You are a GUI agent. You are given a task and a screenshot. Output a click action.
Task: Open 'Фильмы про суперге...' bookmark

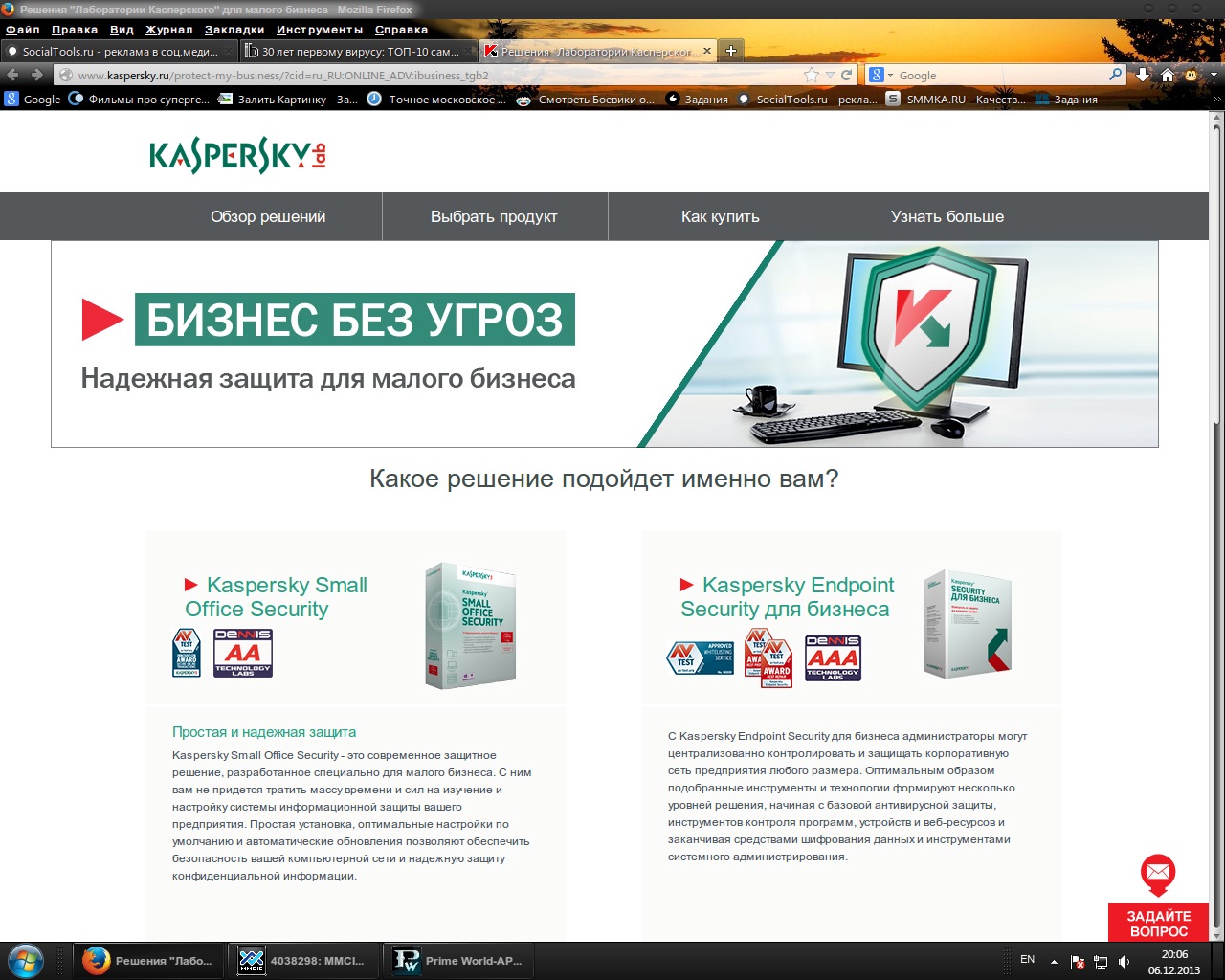click(139, 99)
